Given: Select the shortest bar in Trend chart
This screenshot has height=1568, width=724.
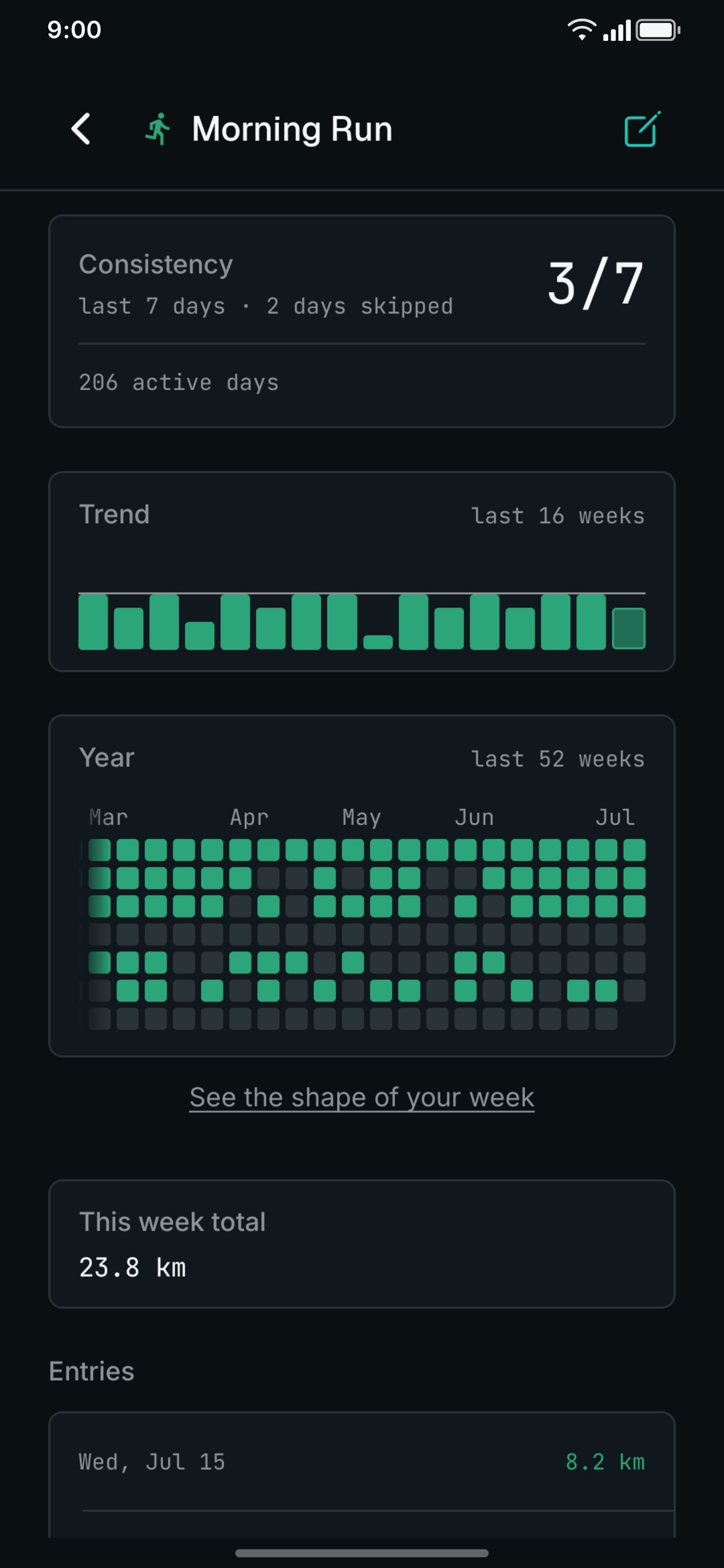Looking at the screenshot, I should pos(378,642).
